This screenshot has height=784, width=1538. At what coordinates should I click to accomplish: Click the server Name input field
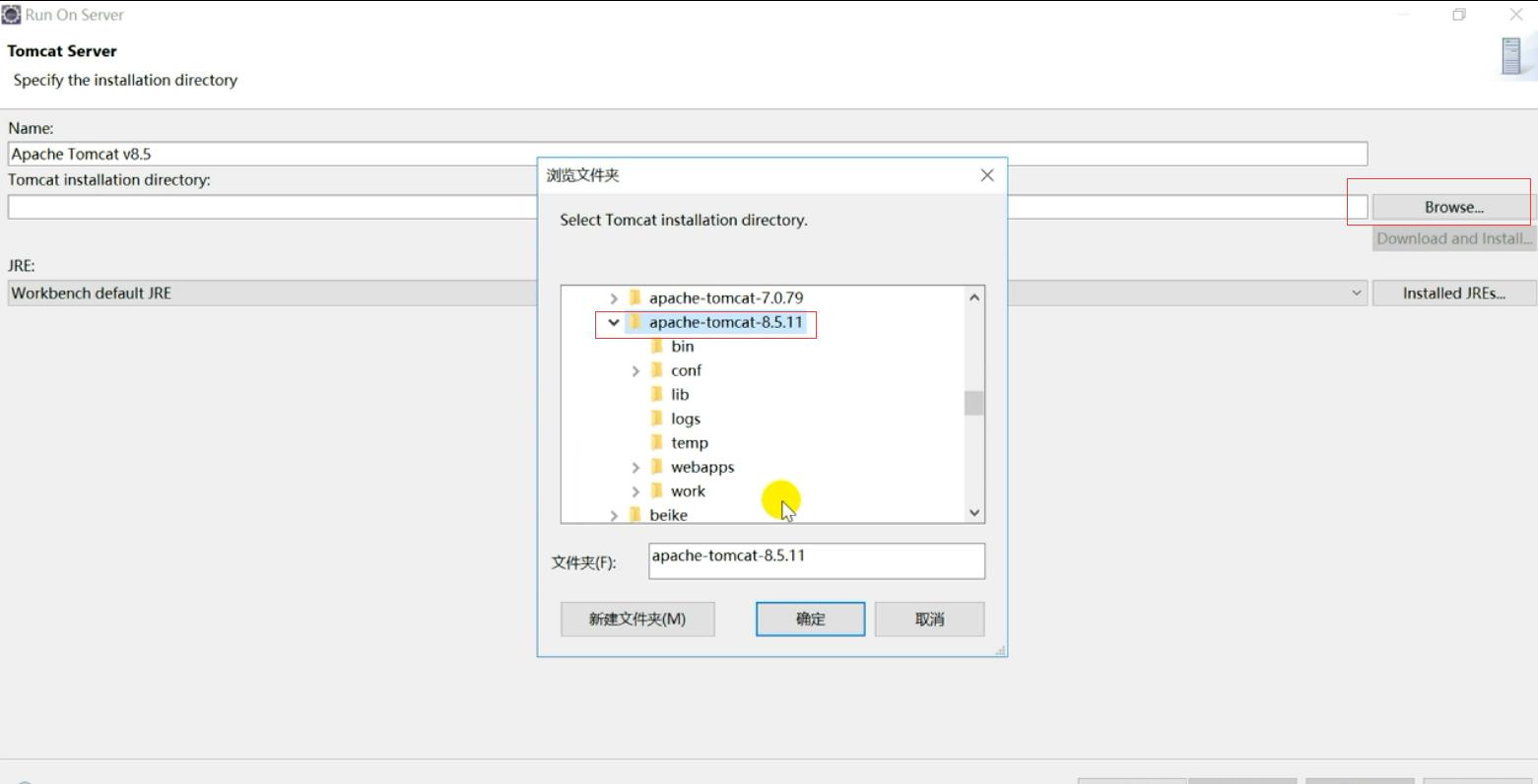688,154
